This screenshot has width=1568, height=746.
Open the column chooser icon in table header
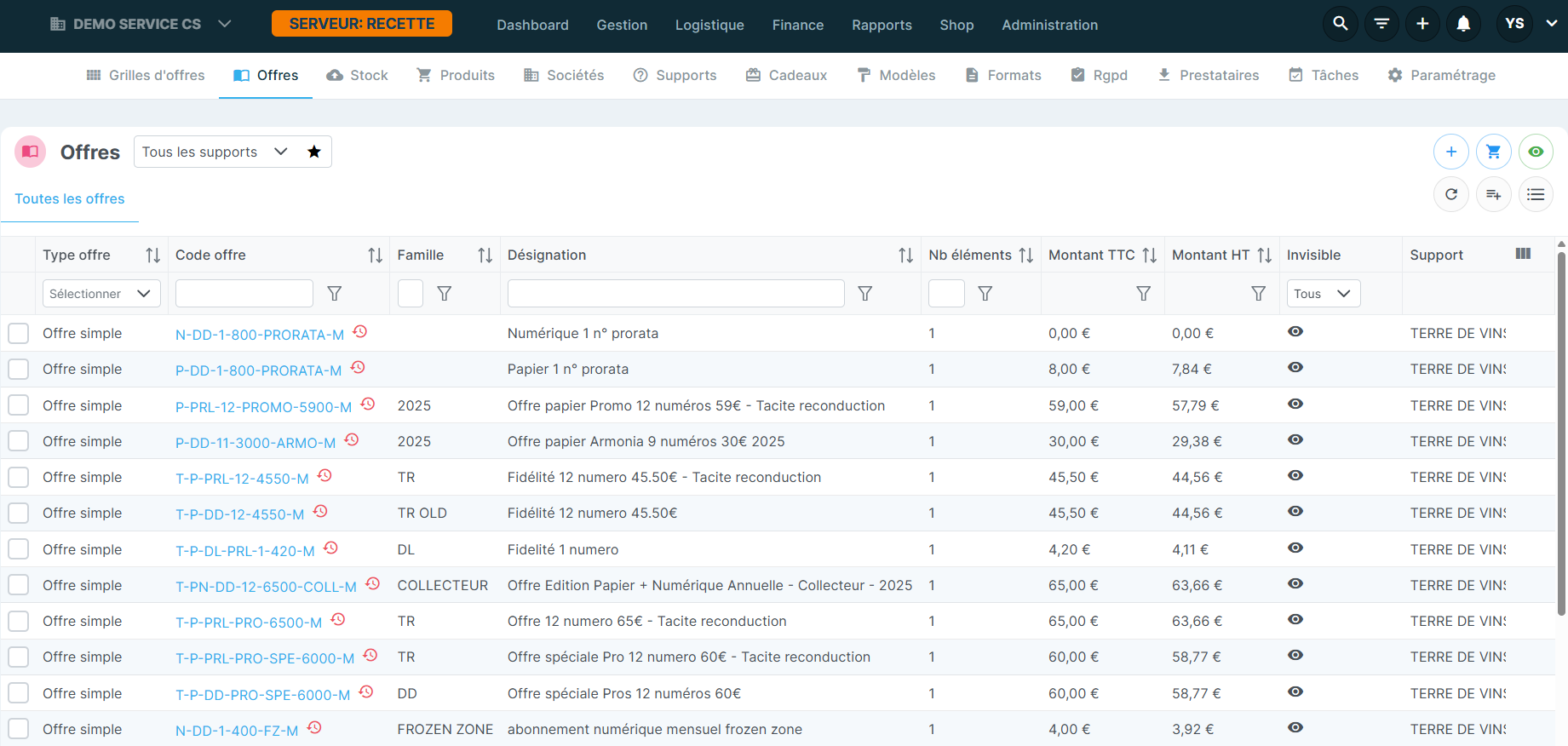click(x=1523, y=254)
